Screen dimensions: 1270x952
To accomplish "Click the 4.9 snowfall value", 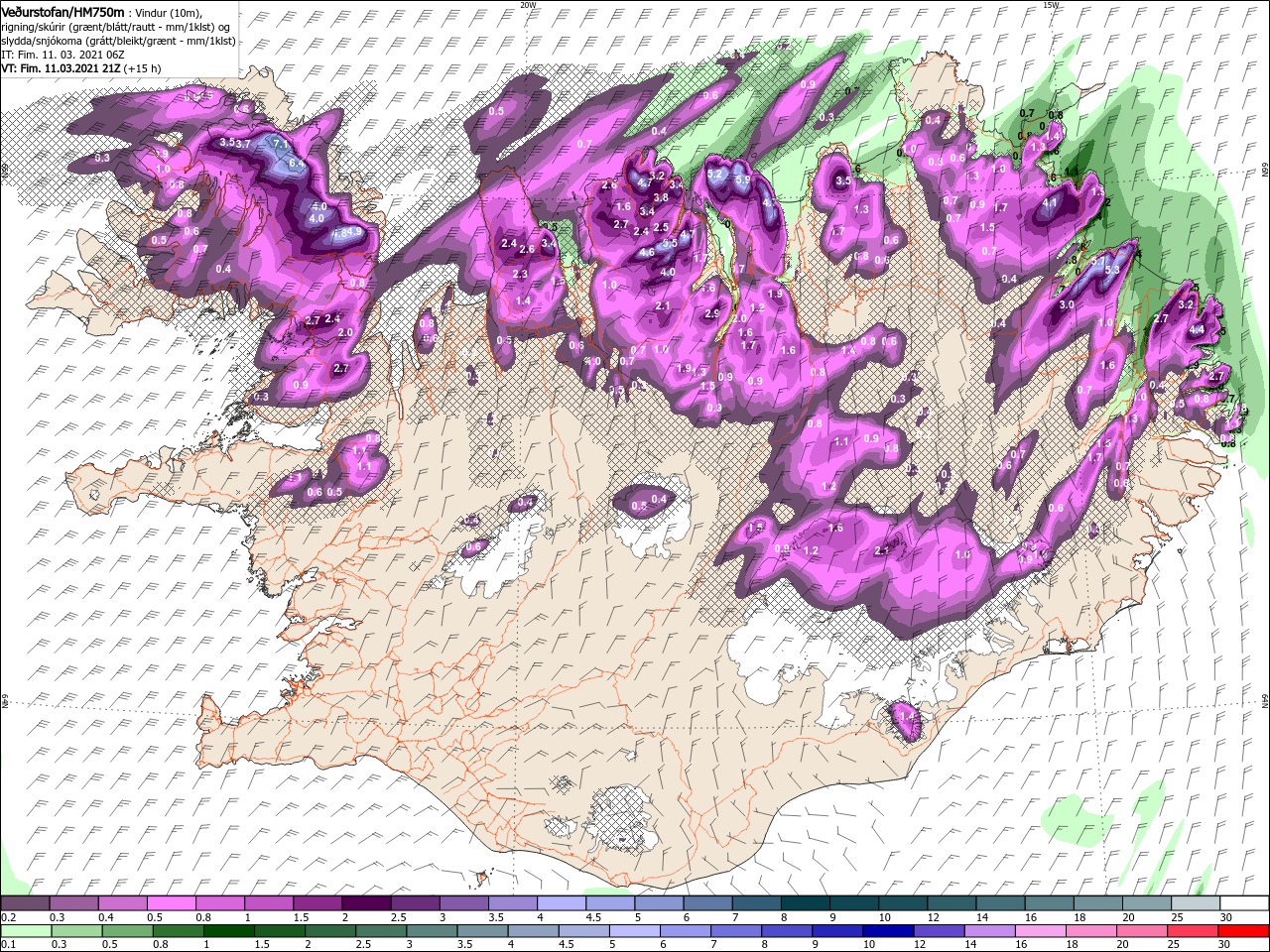I will [x=352, y=232].
